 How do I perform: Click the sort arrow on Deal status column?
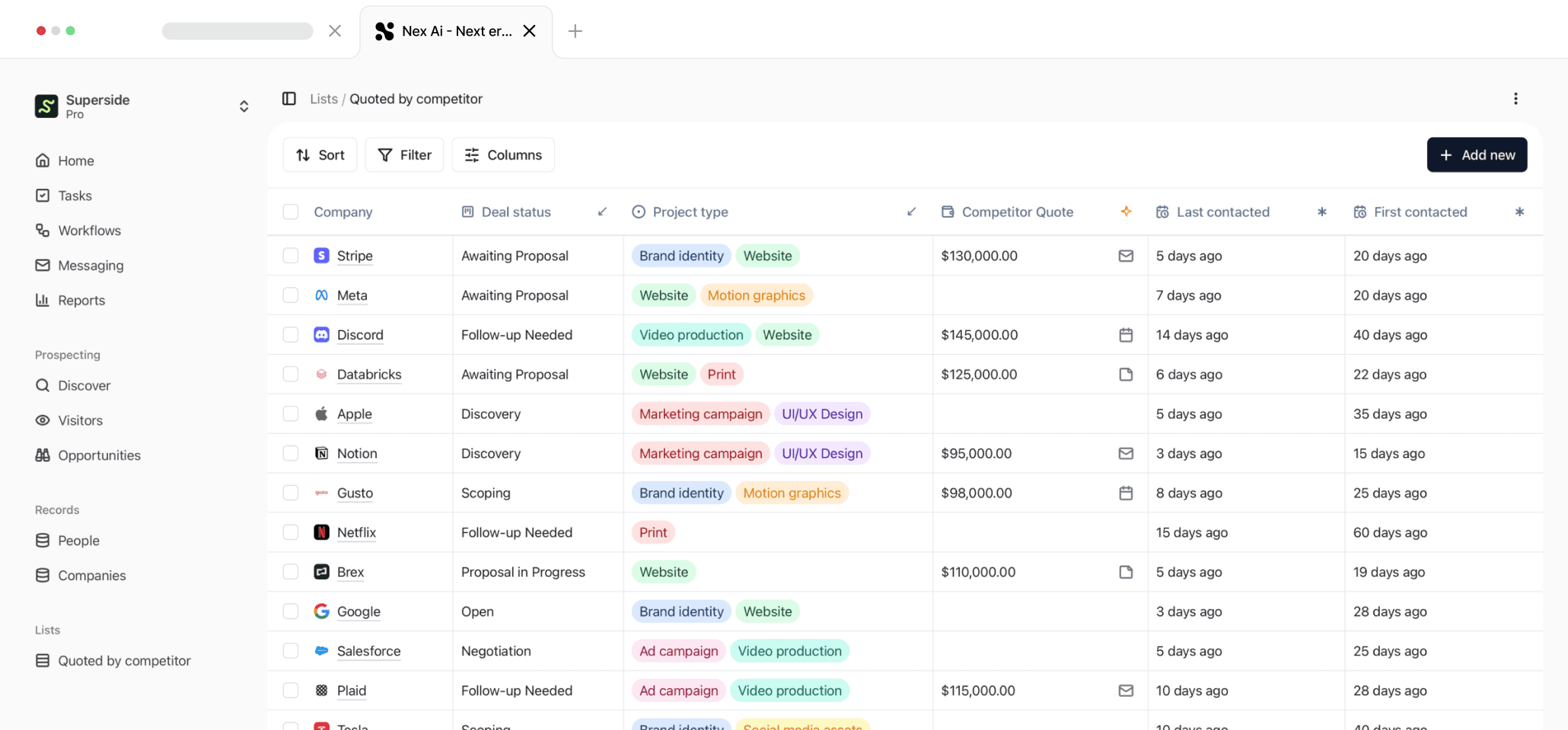coord(601,212)
